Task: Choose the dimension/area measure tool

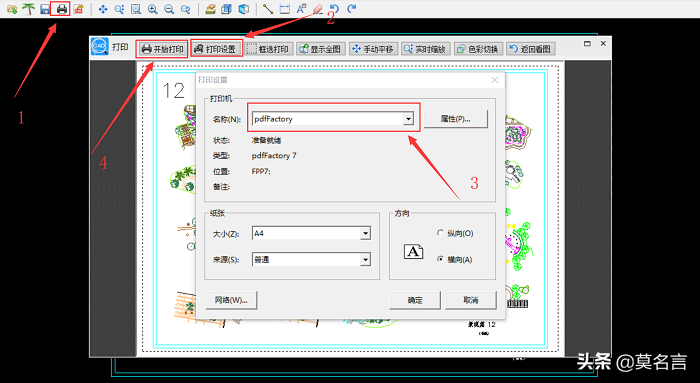Action: [x=284, y=9]
